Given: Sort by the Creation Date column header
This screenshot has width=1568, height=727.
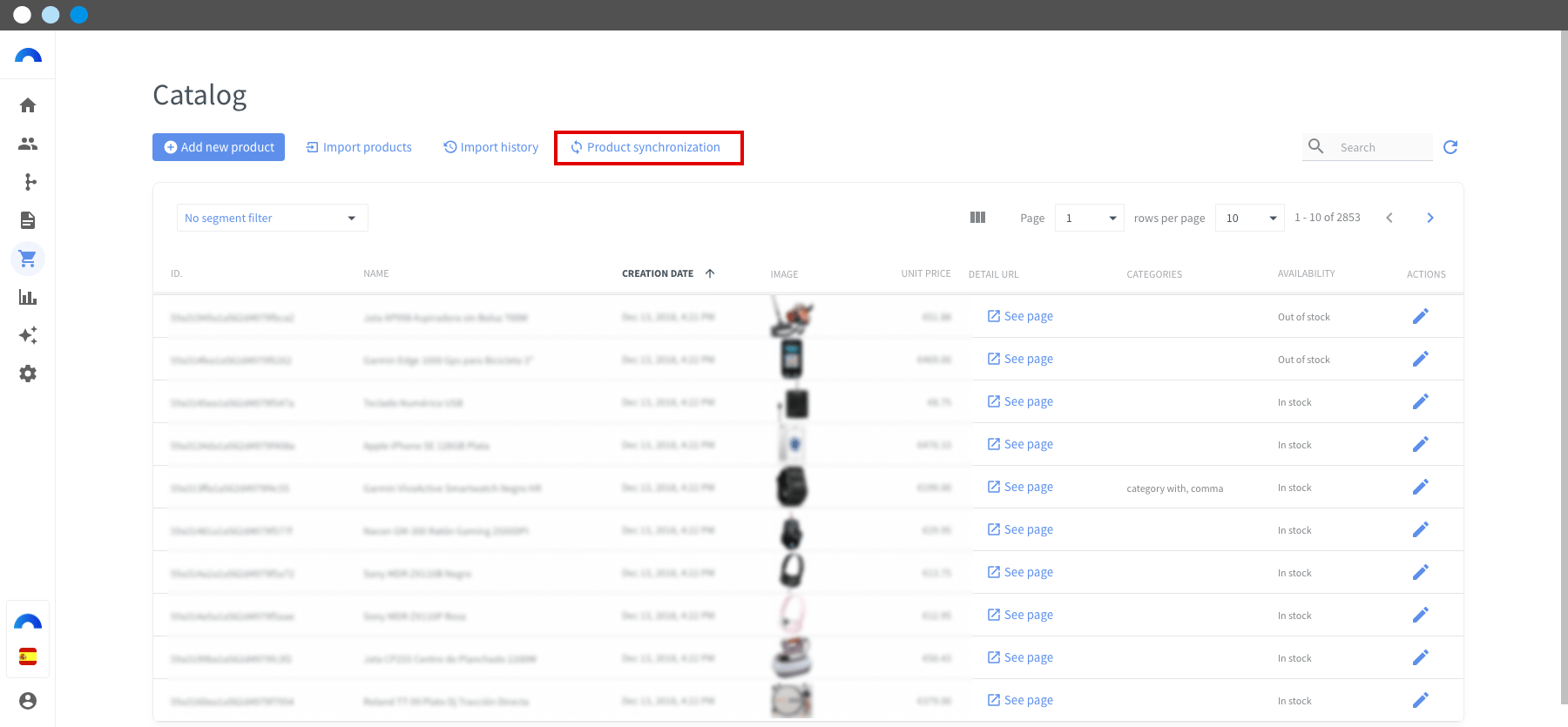Looking at the screenshot, I should 658,273.
